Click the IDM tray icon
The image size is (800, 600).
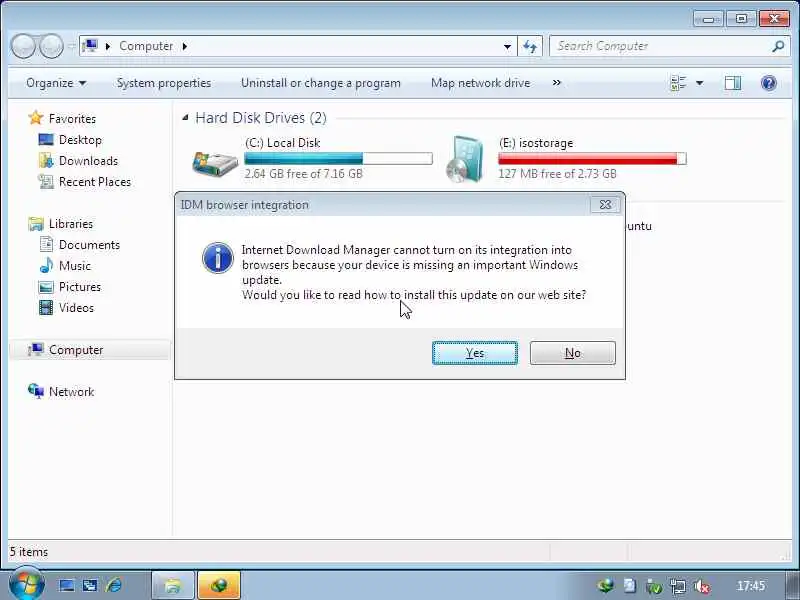606,586
